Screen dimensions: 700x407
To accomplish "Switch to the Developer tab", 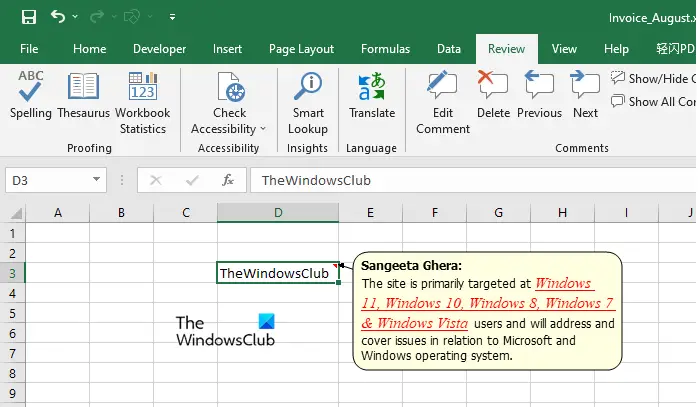I will click(159, 49).
